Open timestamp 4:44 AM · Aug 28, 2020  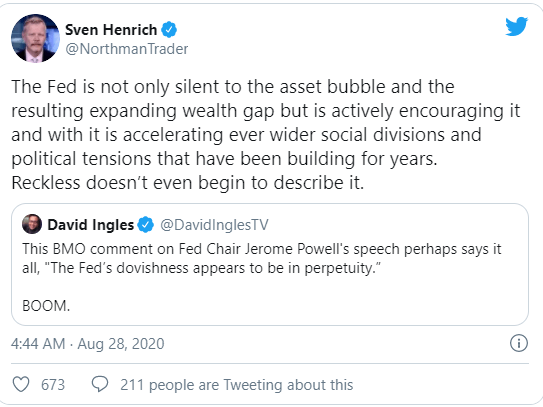click(x=88, y=344)
